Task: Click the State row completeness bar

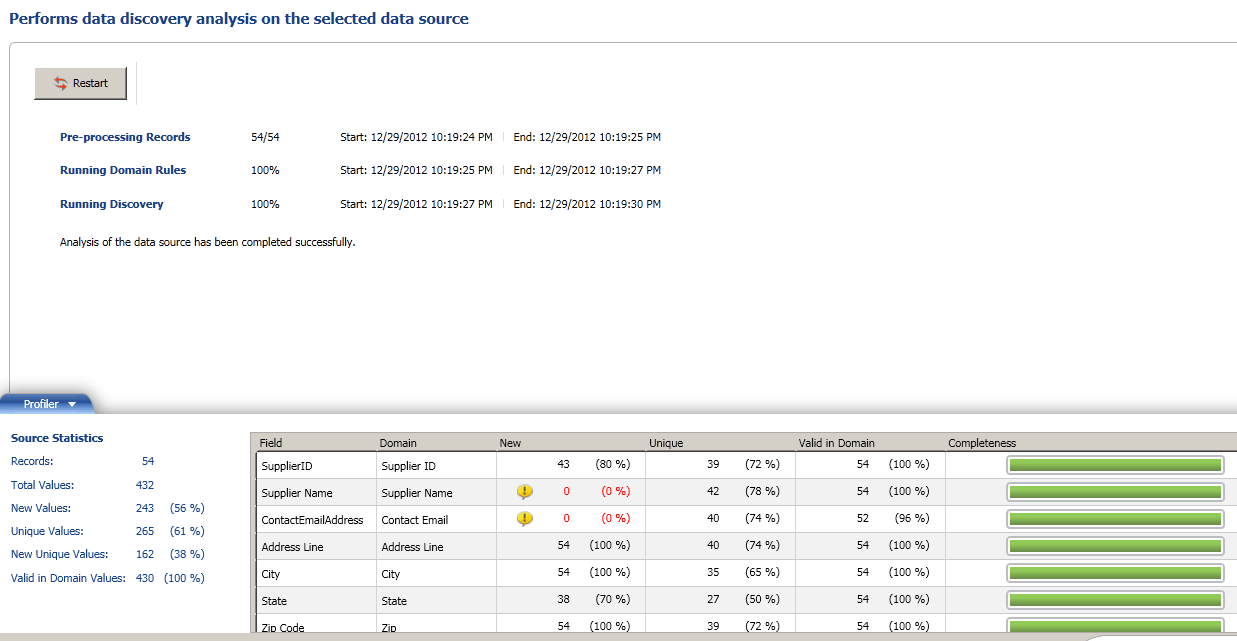Action: (1114, 599)
